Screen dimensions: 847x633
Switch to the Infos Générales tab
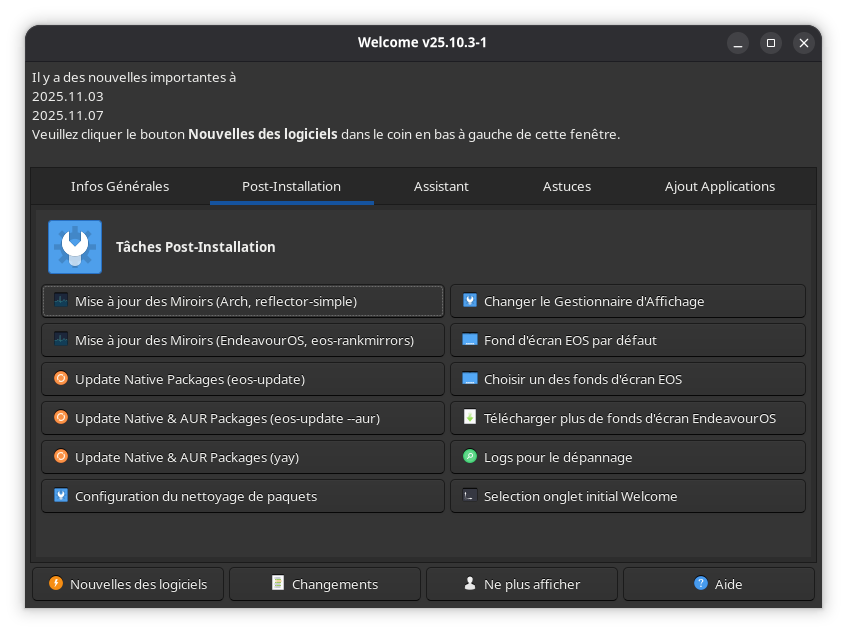(120, 186)
